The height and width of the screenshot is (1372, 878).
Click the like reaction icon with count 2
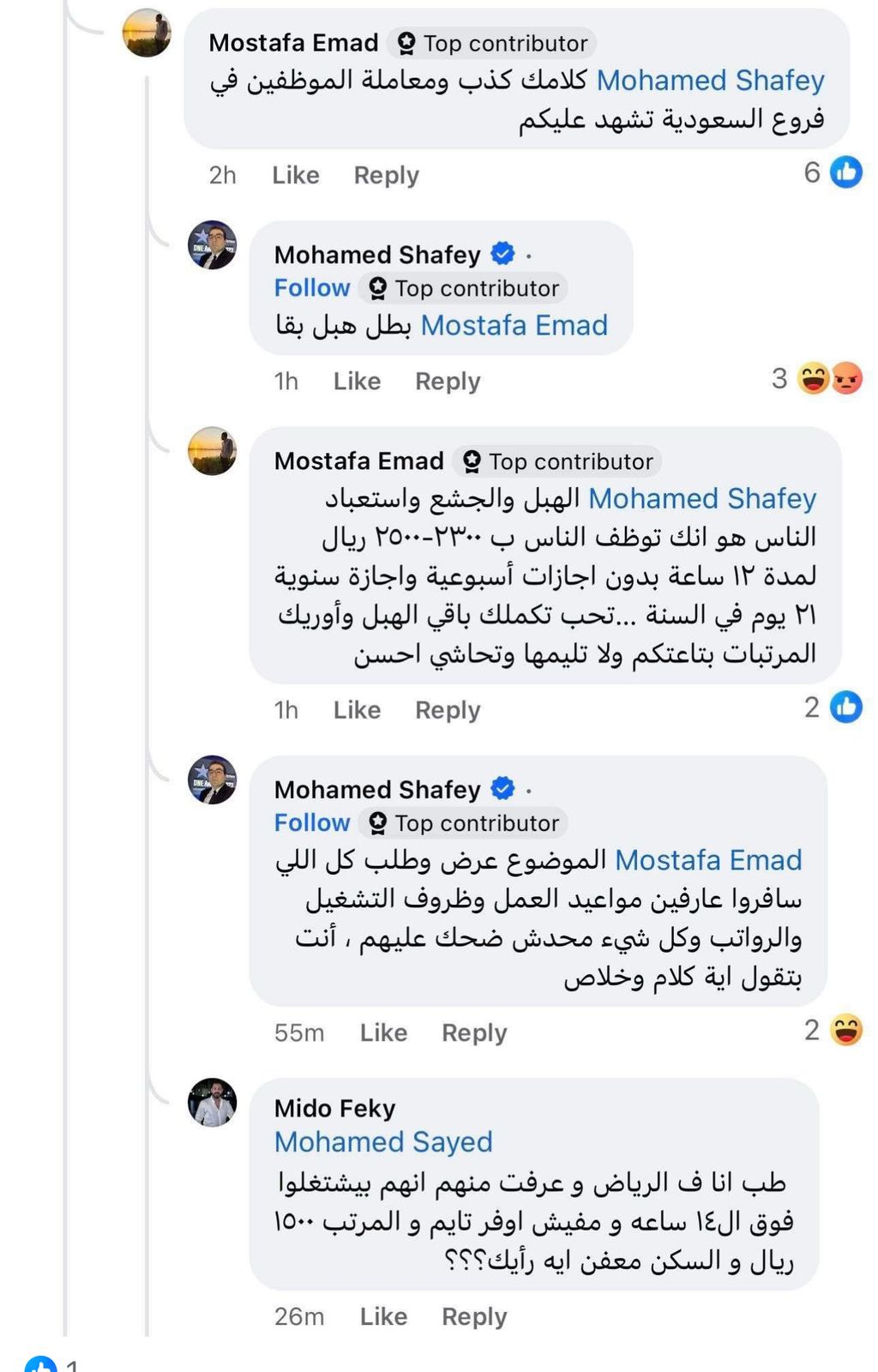click(846, 707)
